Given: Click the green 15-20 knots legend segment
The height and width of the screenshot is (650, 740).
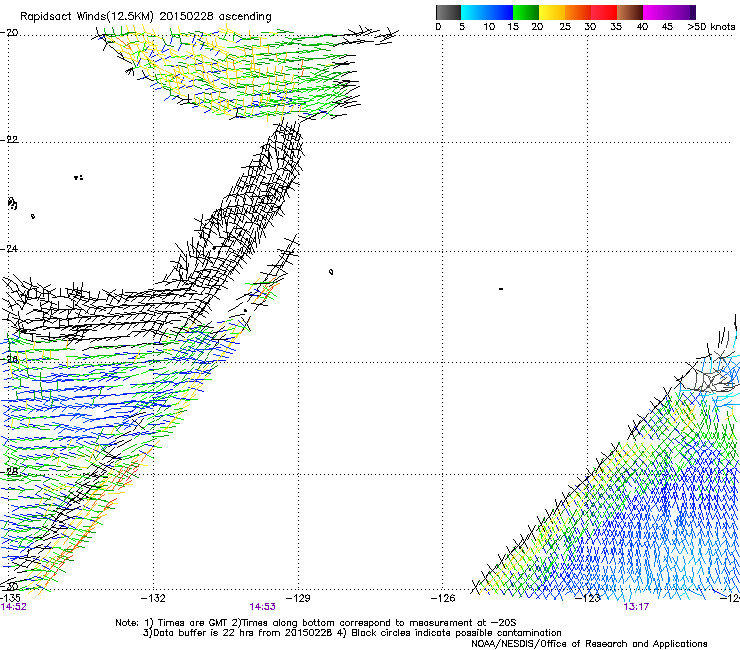Looking at the screenshot, I should tap(526, 12).
